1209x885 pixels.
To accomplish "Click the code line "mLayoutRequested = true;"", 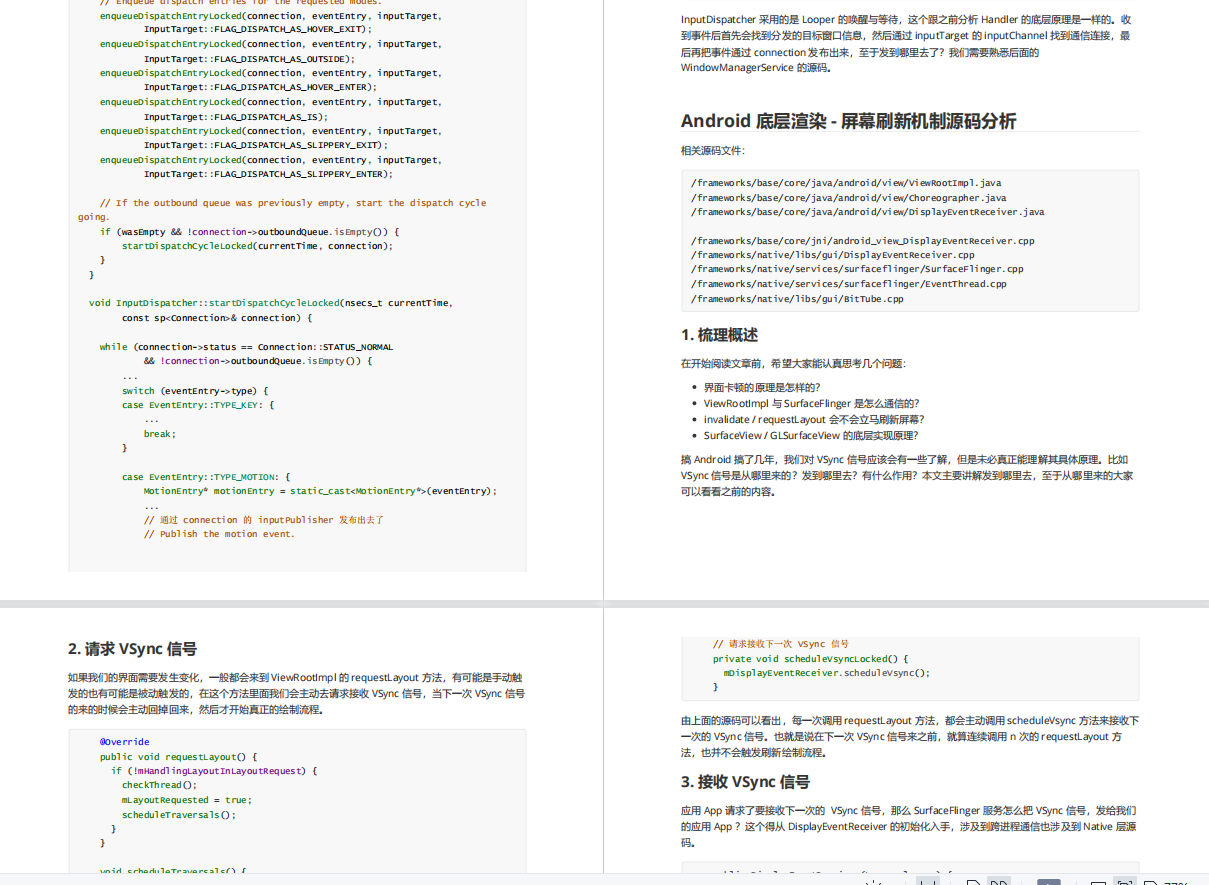I will pos(187,800).
